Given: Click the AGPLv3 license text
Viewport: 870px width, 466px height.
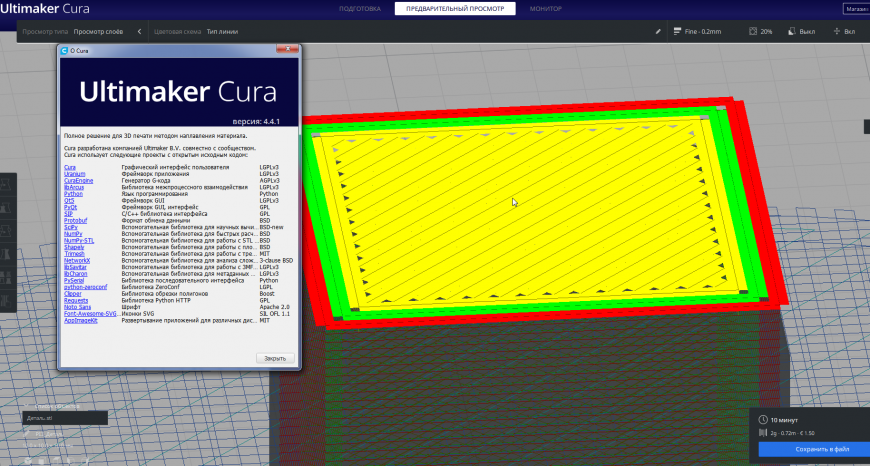Looking at the screenshot, I should [x=270, y=180].
